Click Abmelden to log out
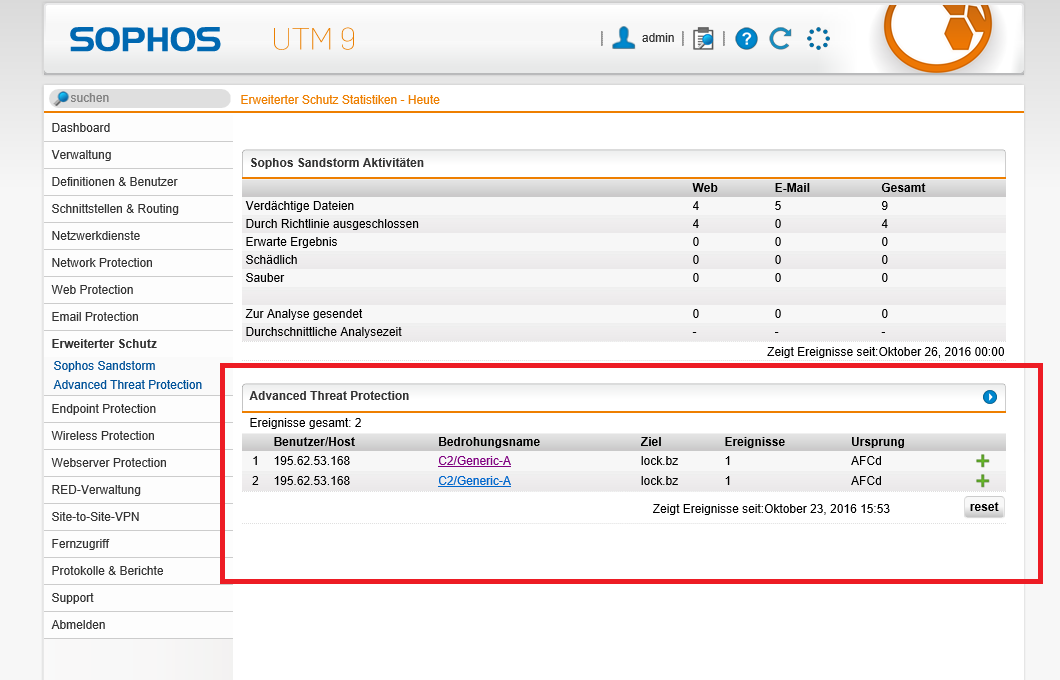The width and height of the screenshot is (1060, 680). pos(78,625)
